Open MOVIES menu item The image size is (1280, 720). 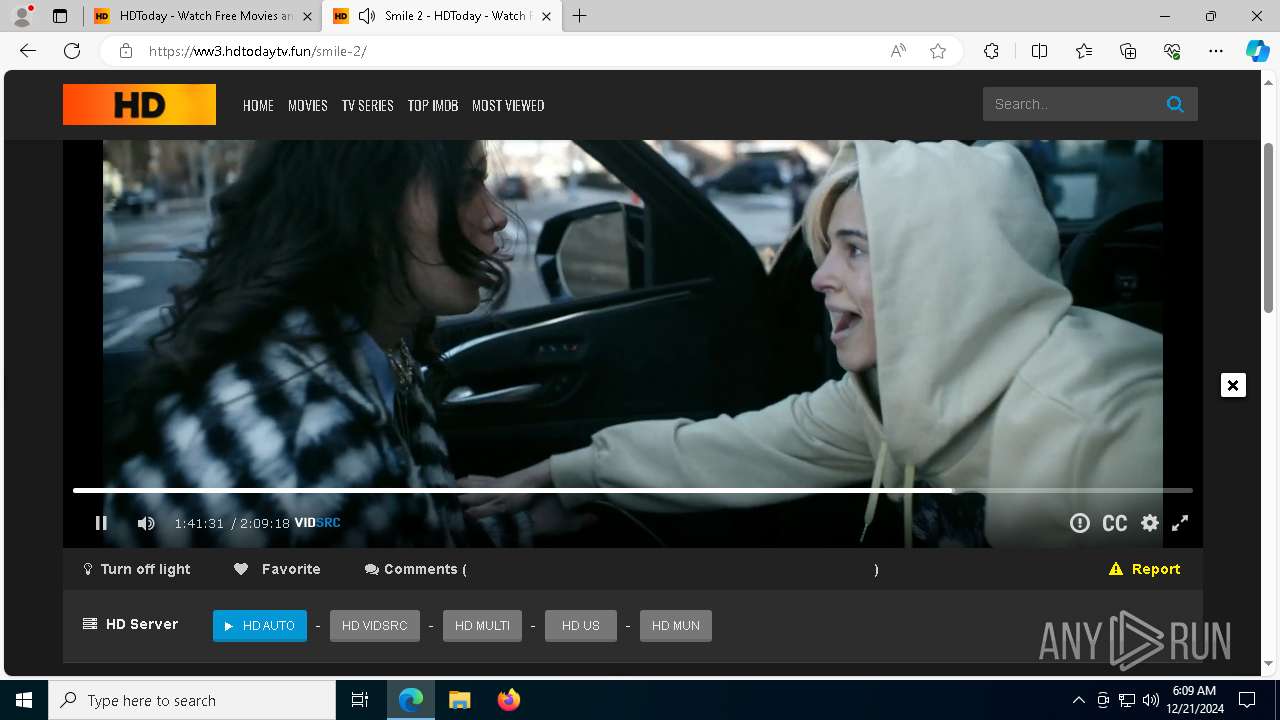click(308, 105)
